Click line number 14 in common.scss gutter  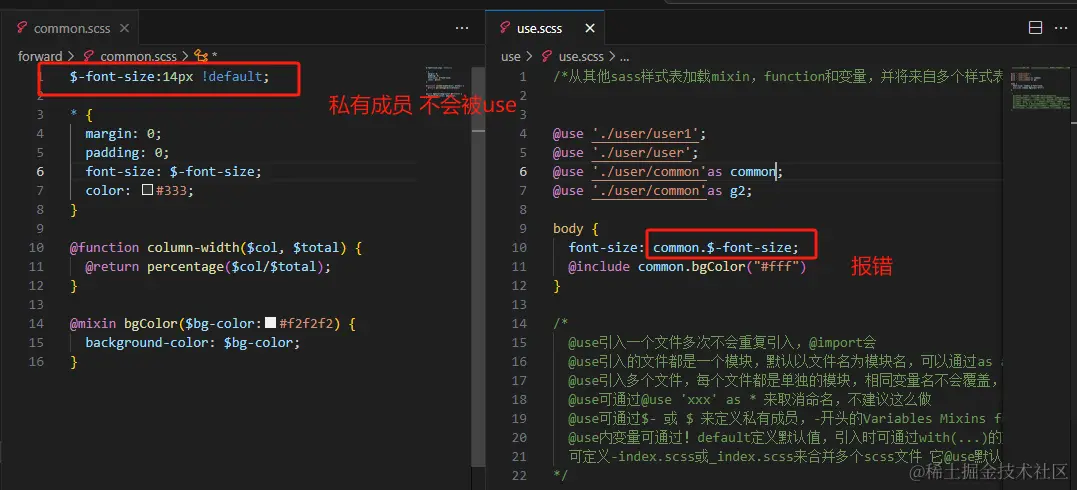pos(36,323)
